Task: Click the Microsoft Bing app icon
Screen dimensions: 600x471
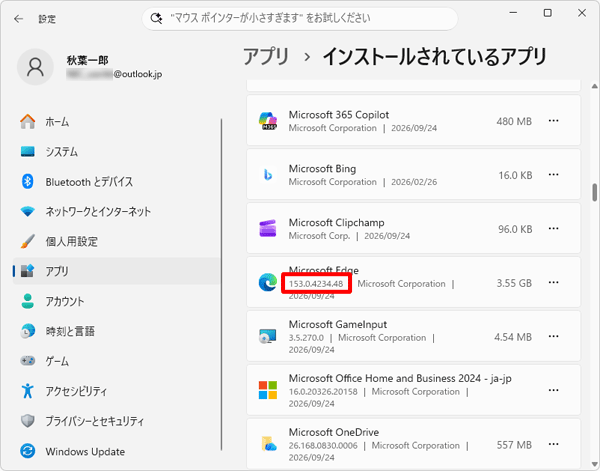Action: [268, 175]
